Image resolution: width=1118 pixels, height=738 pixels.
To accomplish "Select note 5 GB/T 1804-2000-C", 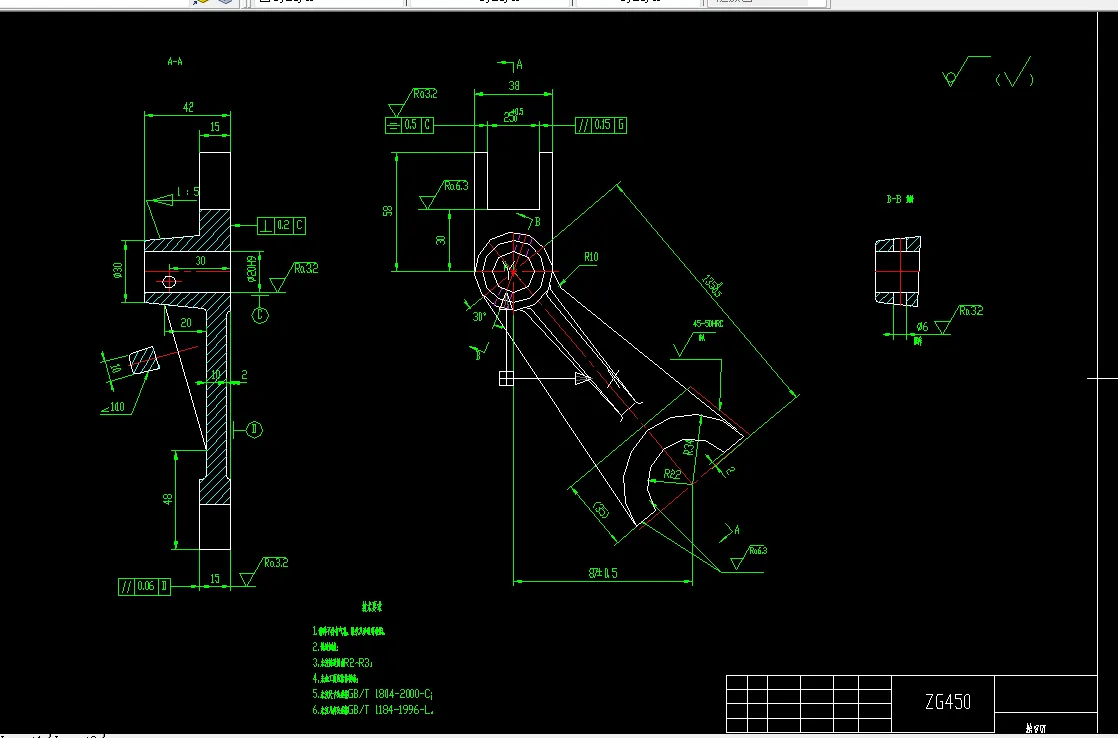I will (x=373, y=694).
